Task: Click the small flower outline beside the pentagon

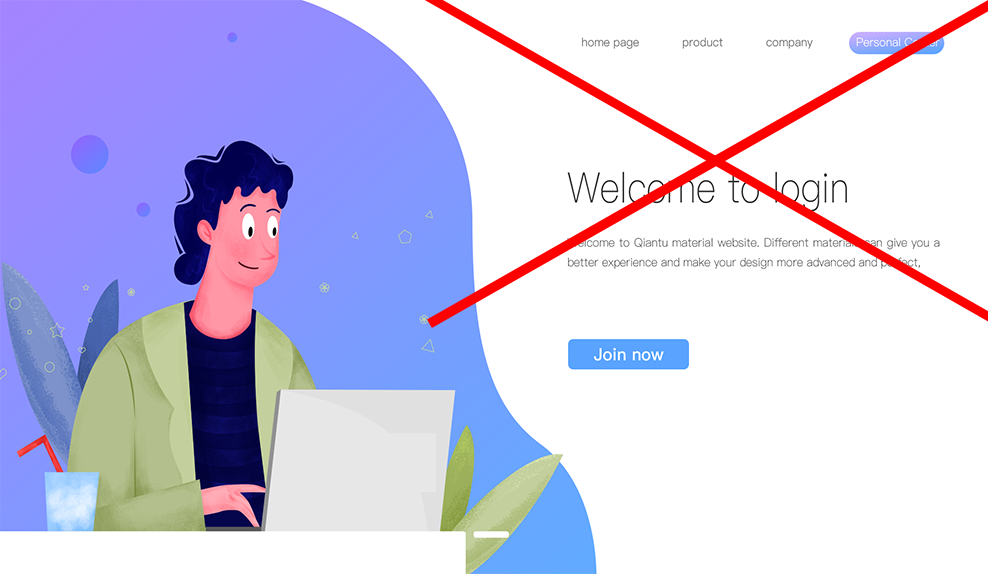Action: coord(324,288)
